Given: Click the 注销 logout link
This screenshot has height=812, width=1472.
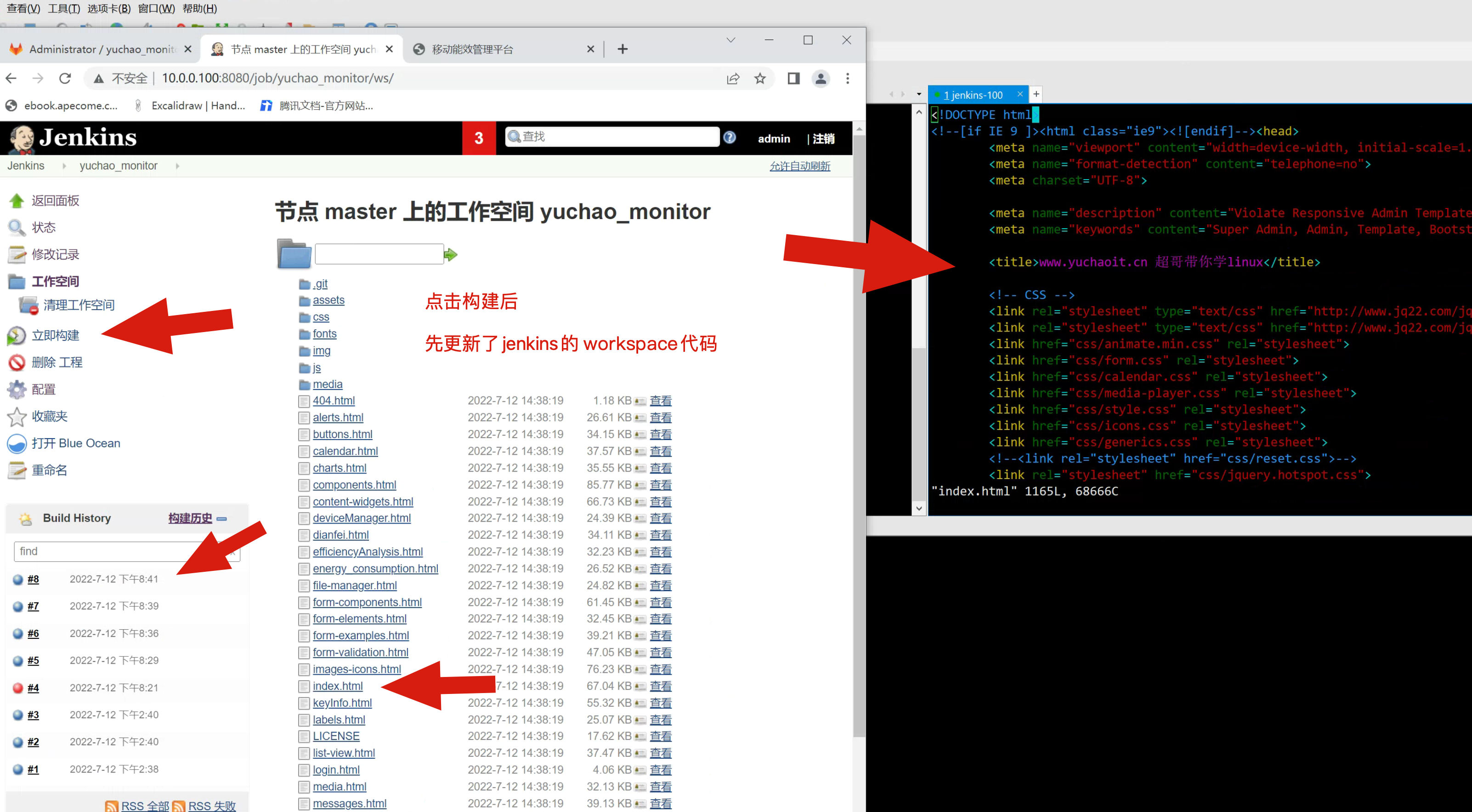Looking at the screenshot, I should tap(823, 139).
